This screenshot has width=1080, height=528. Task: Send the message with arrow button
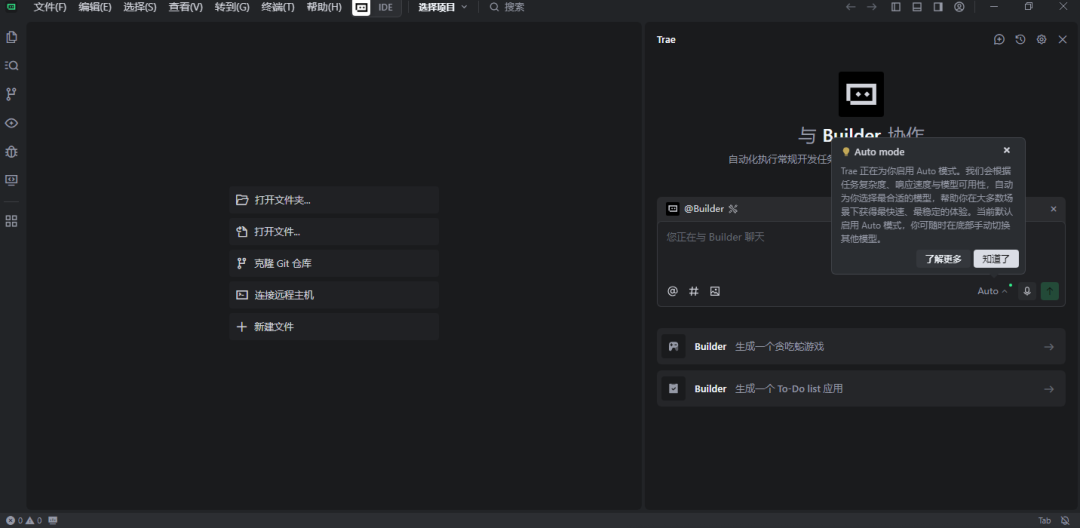[1050, 291]
